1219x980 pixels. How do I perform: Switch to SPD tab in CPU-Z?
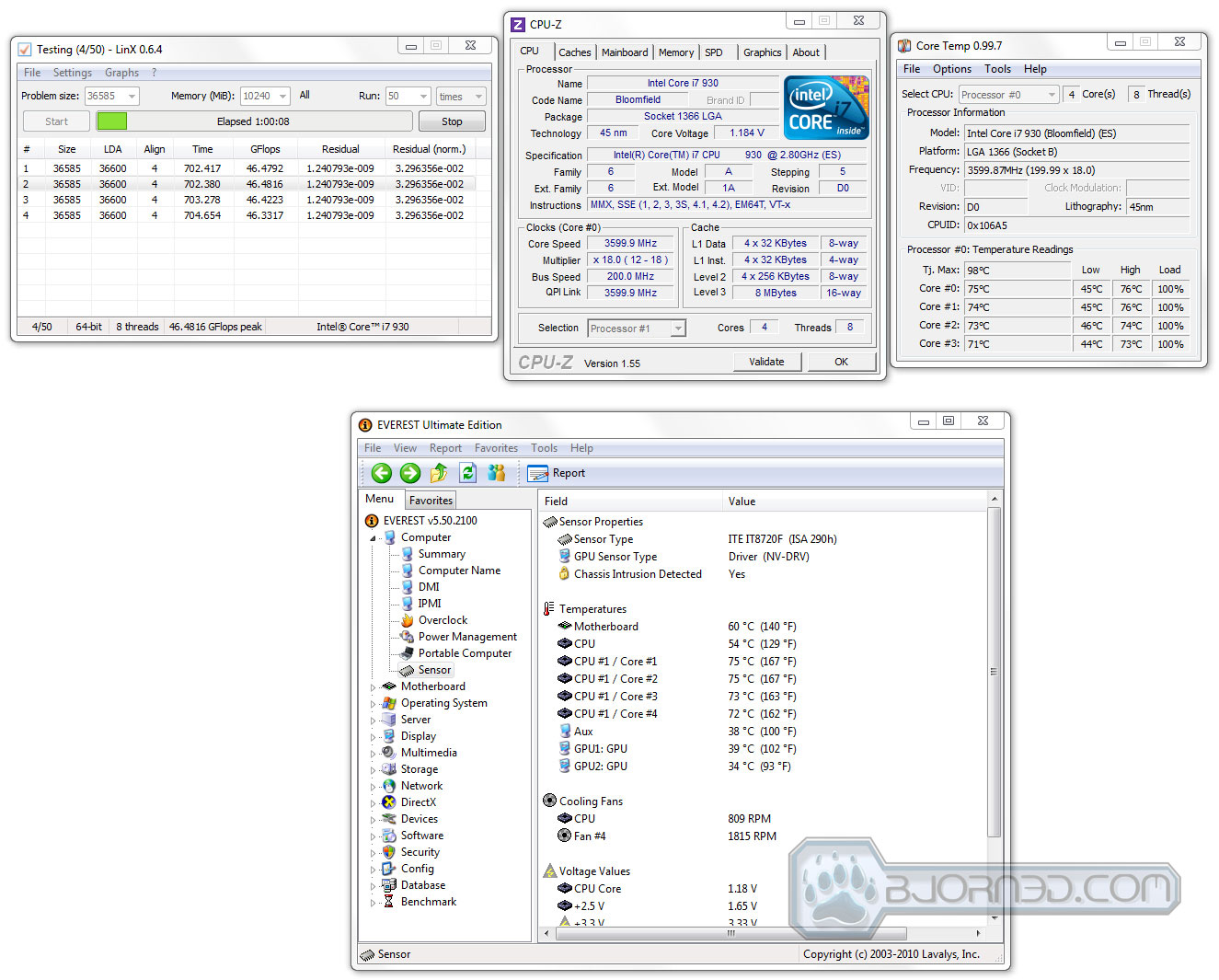[714, 52]
